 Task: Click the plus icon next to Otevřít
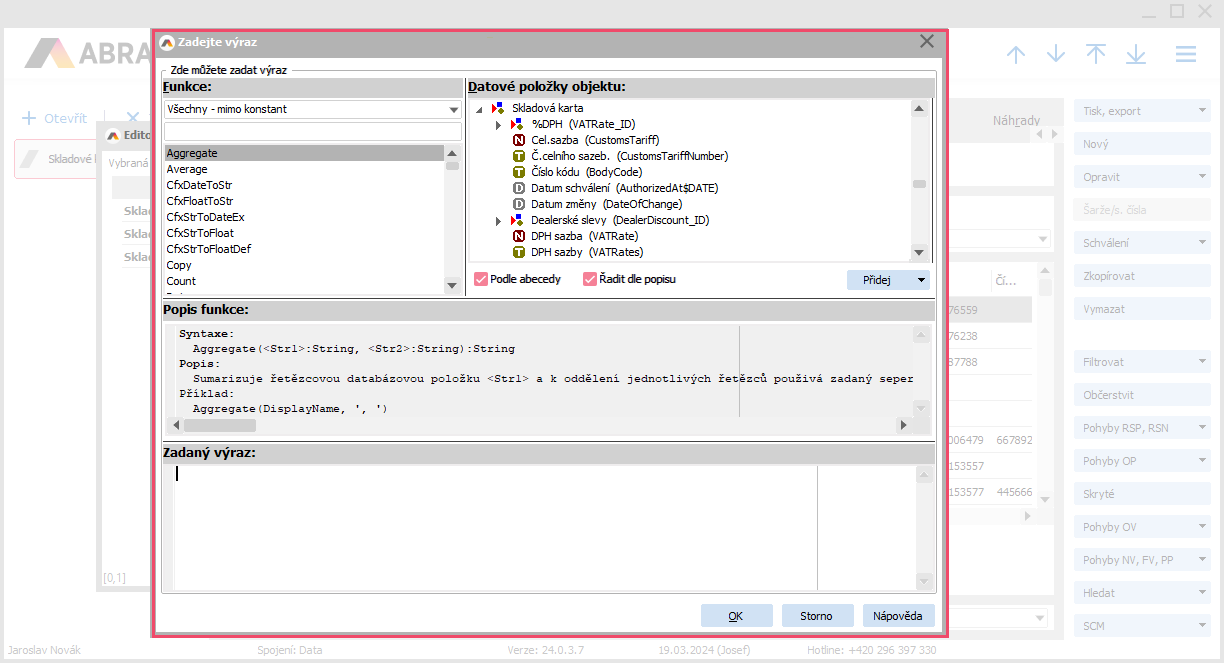[29, 118]
